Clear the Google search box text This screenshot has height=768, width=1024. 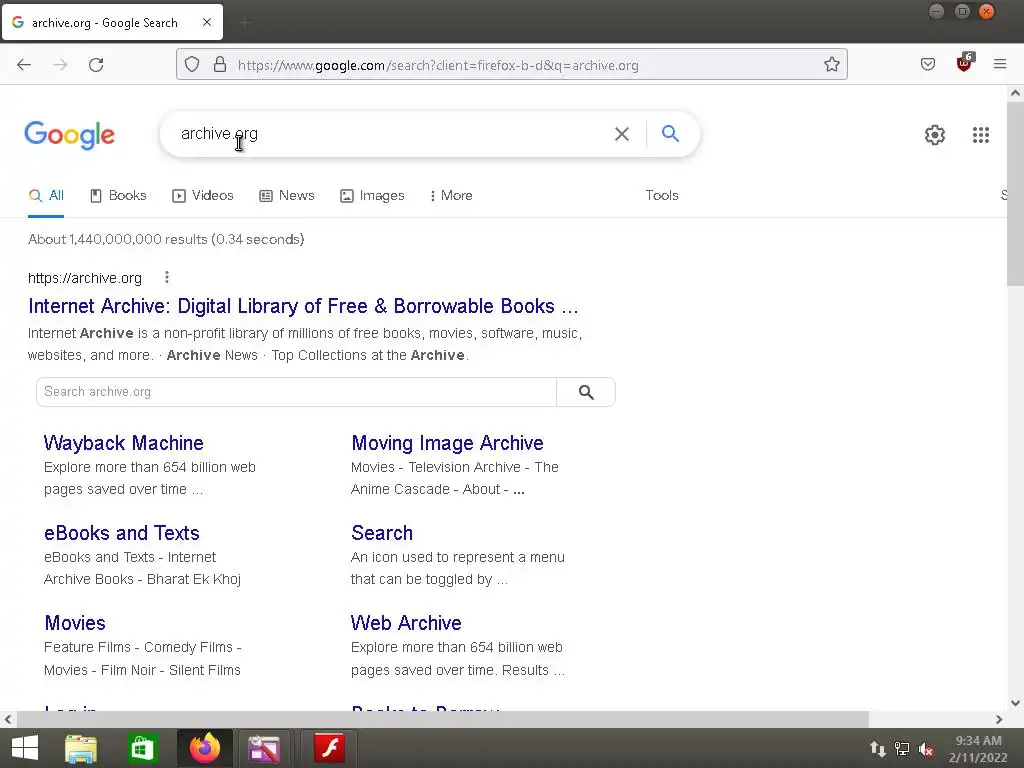[622, 134]
